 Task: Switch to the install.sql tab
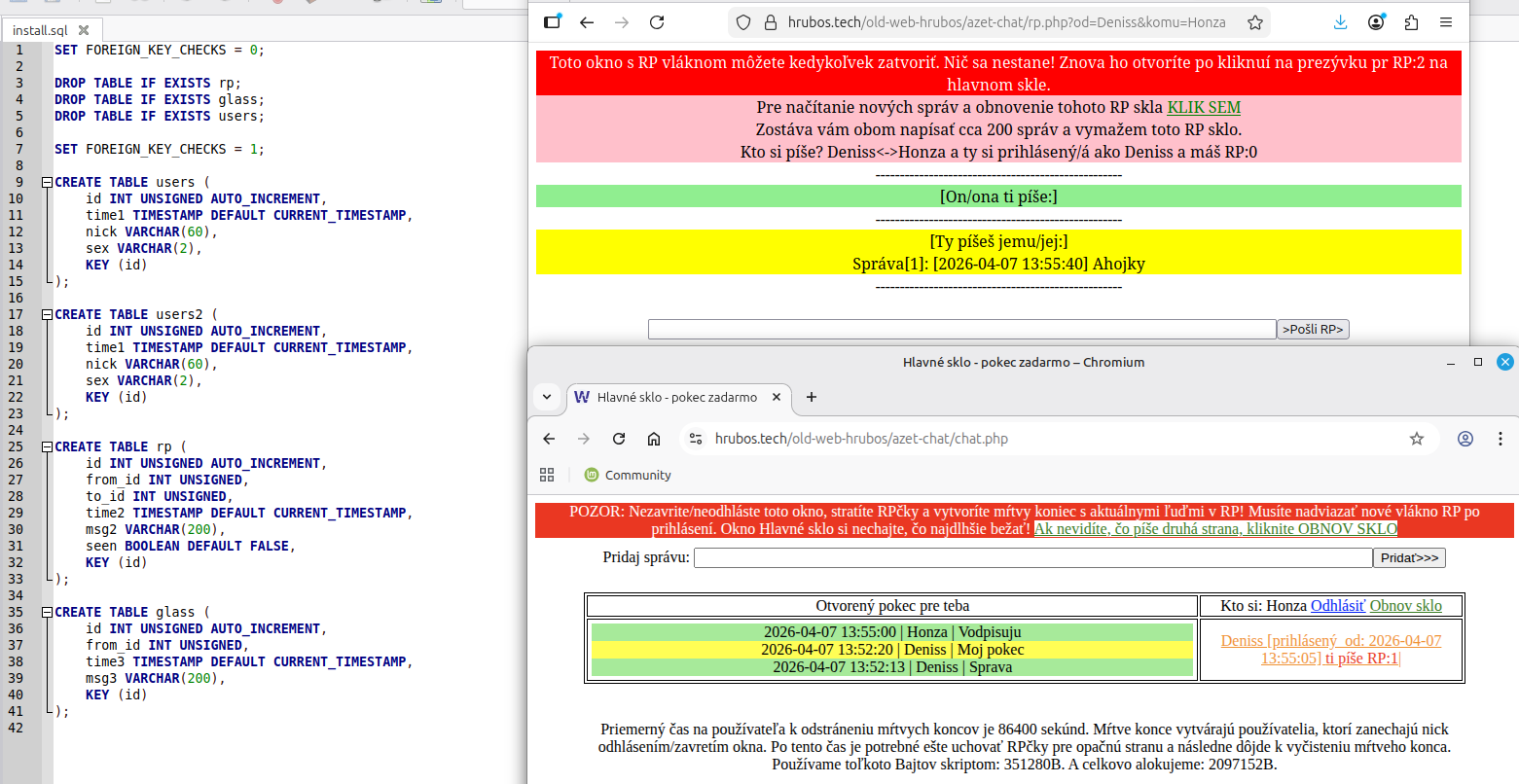pyautogui.click(x=41, y=29)
